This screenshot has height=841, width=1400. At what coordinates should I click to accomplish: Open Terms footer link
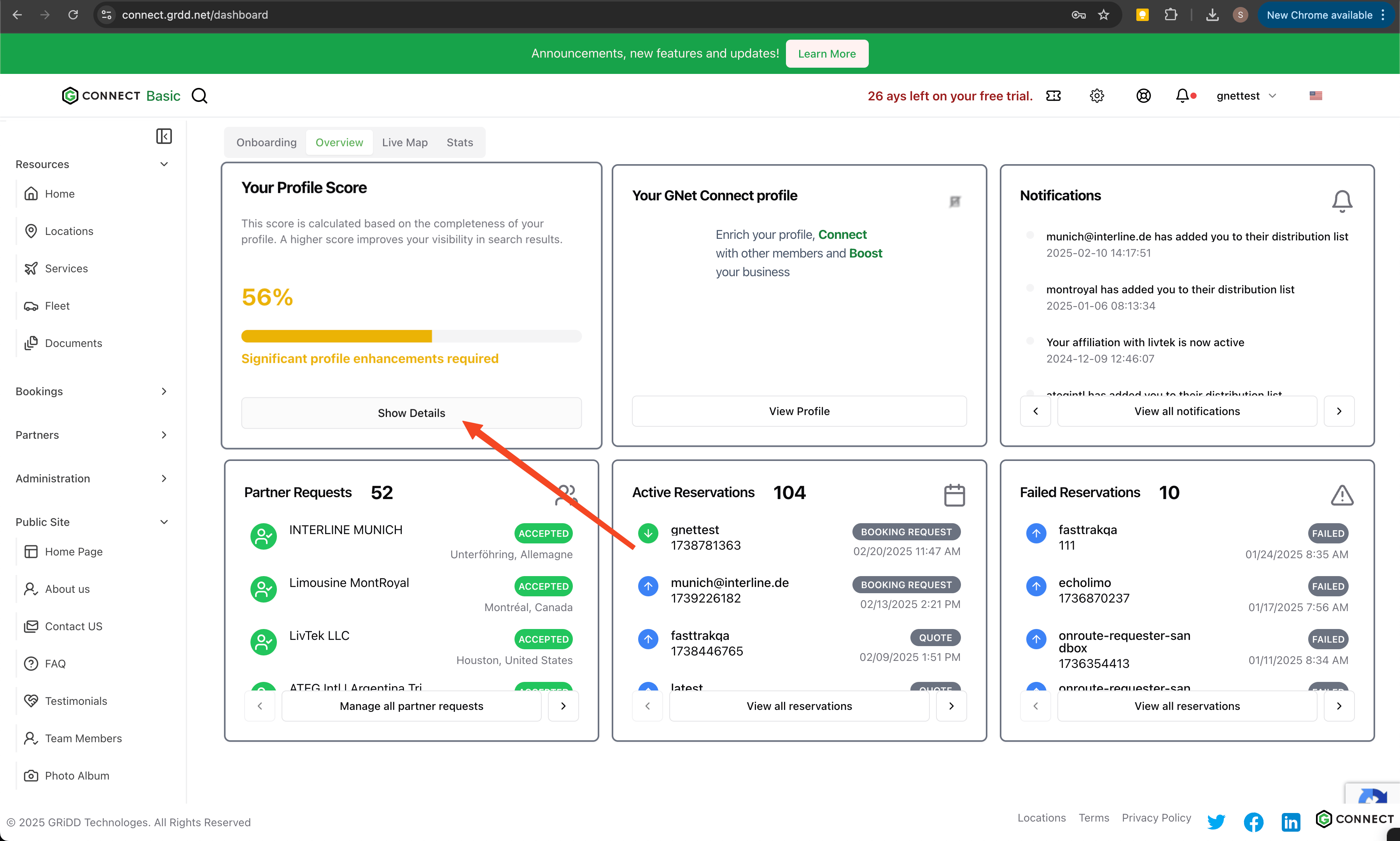(x=1094, y=818)
